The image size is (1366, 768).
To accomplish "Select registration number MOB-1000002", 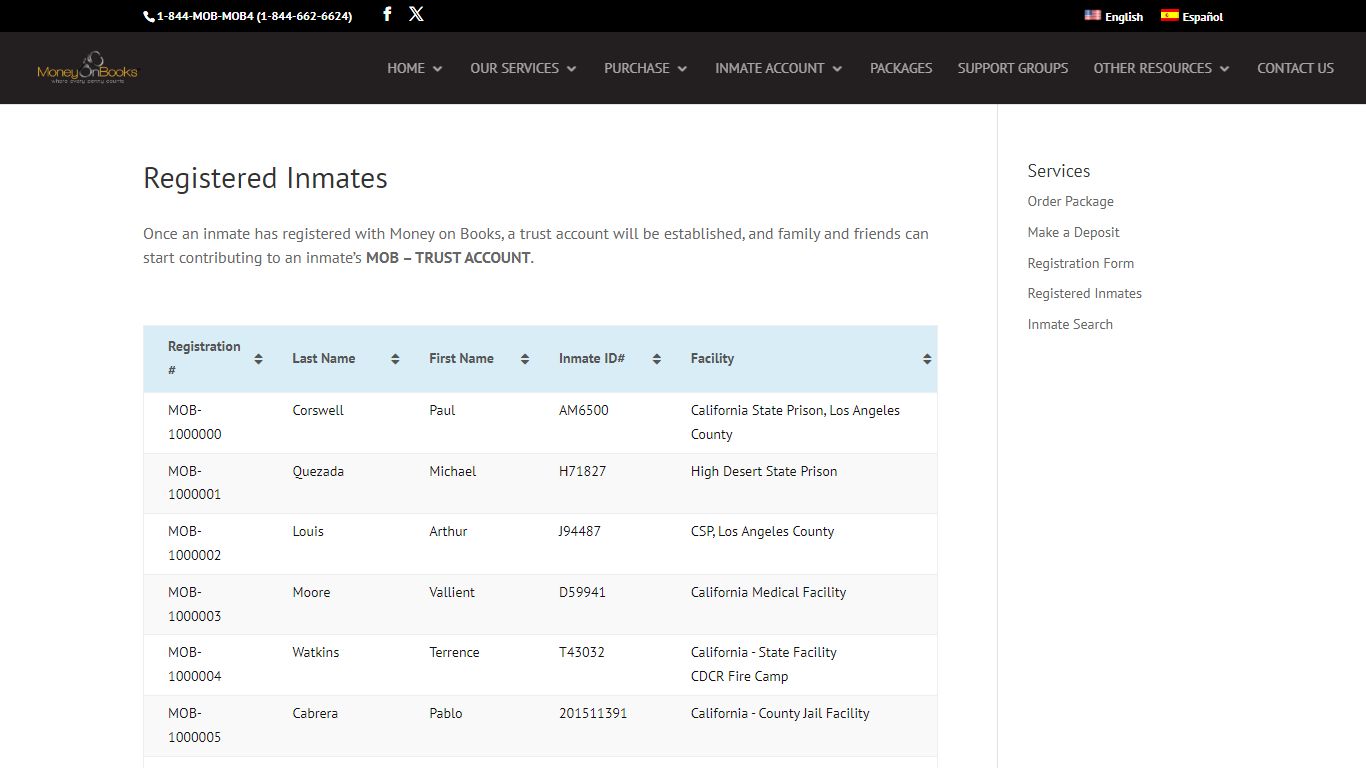I will coord(195,543).
